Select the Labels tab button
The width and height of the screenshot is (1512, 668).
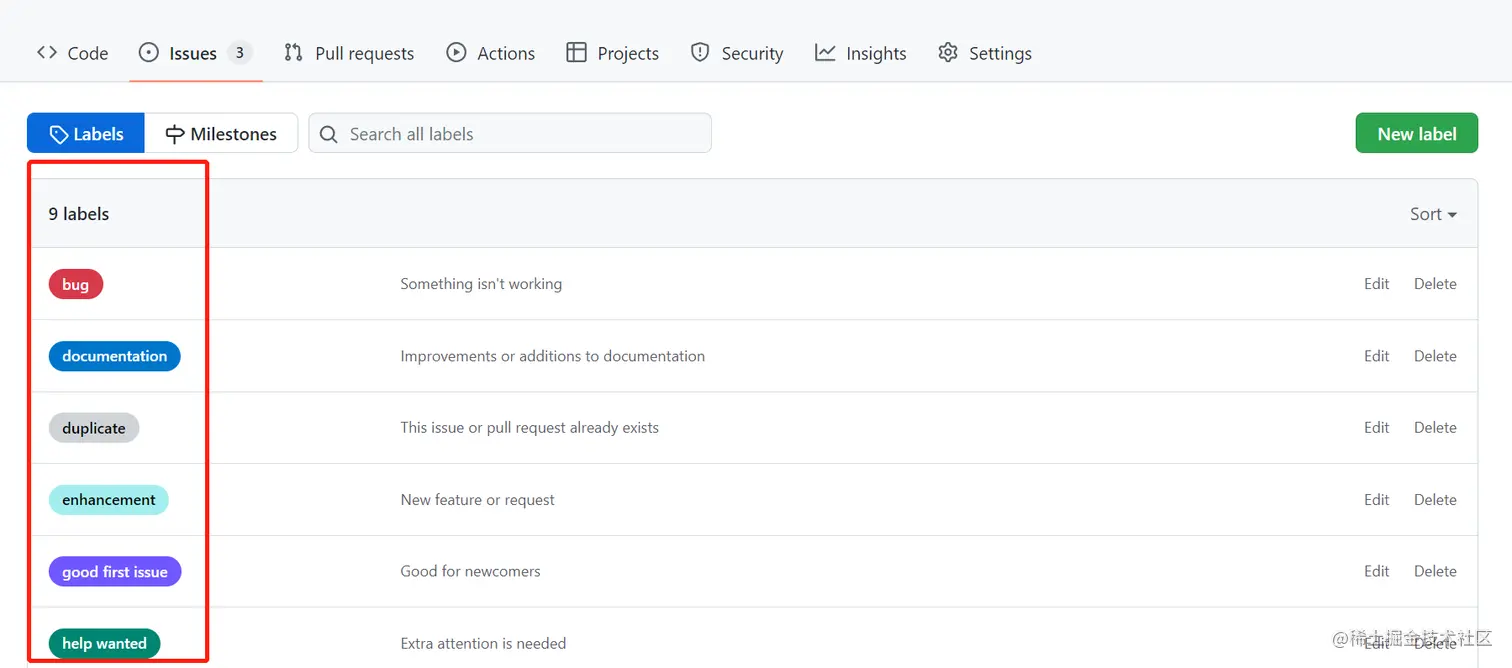[x=86, y=134]
